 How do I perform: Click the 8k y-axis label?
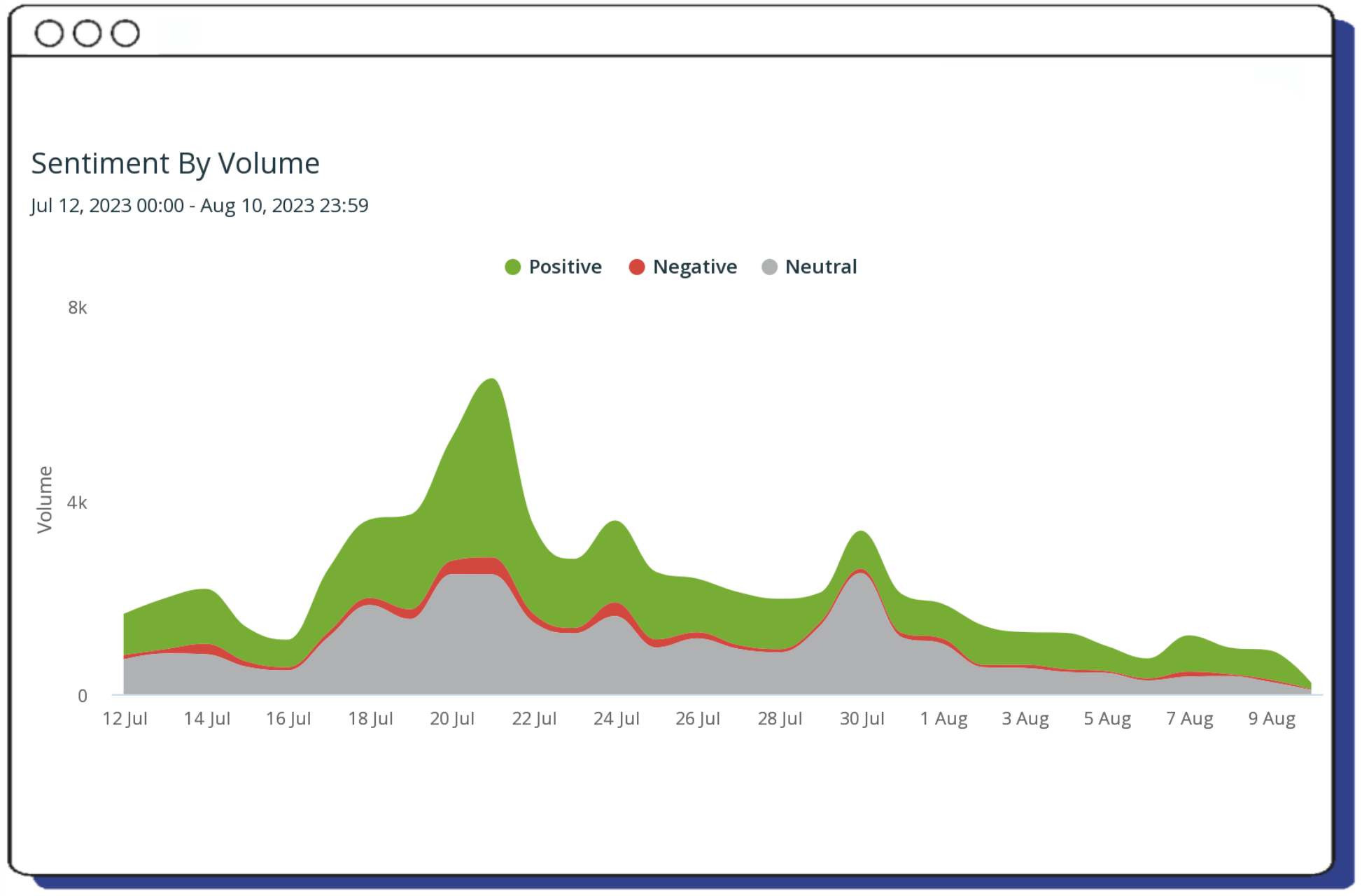pyautogui.click(x=77, y=308)
